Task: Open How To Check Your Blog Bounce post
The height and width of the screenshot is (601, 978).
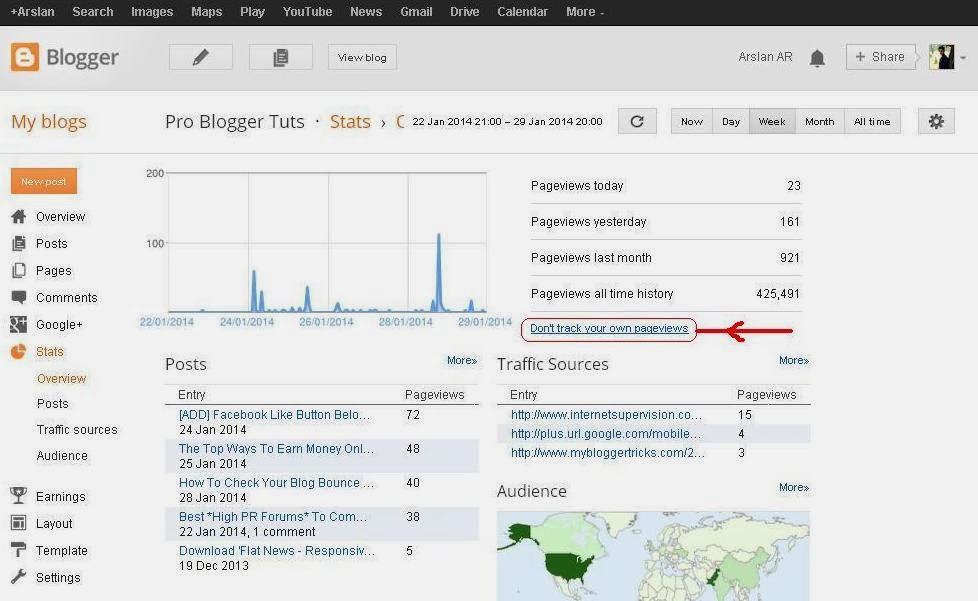Action: click(x=276, y=483)
